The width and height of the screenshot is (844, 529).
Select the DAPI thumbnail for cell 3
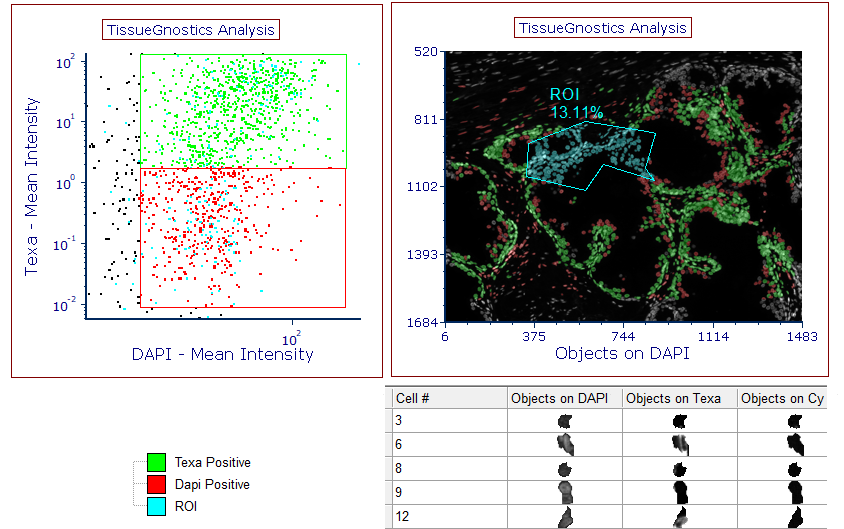pyautogui.click(x=567, y=421)
